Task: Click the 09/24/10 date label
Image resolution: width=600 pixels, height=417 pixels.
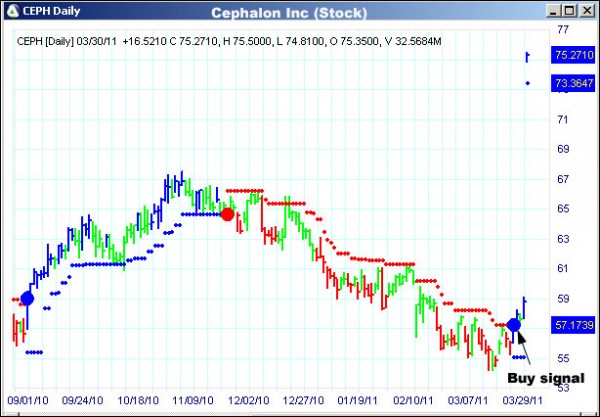Action: pyautogui.click(x=82, y=401)
